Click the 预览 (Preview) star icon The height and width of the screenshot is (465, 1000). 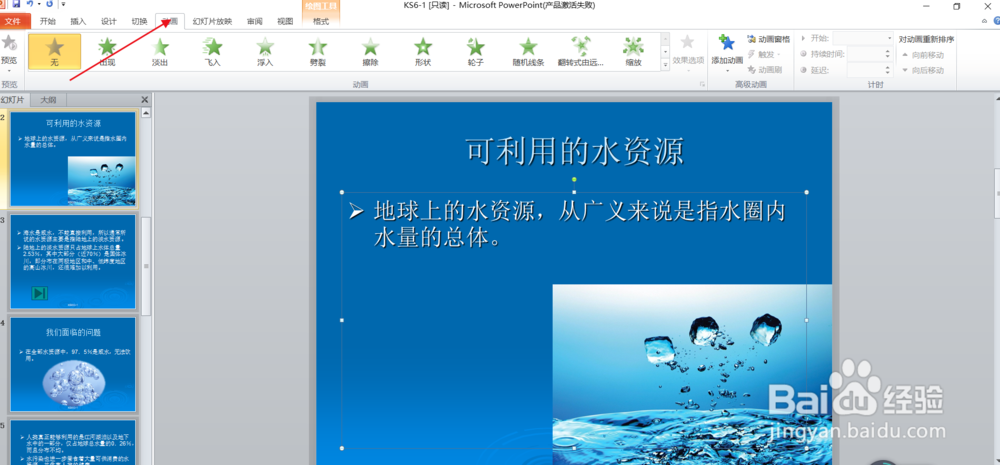pos(9,43)
